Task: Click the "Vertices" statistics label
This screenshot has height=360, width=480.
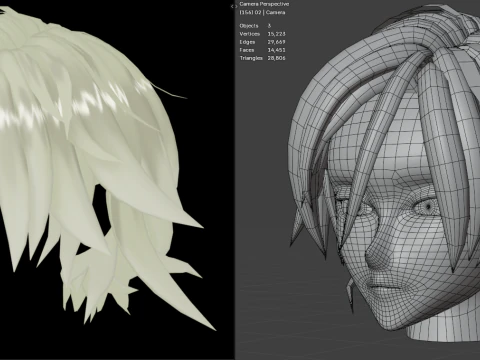Action: (x=249, y=34)
